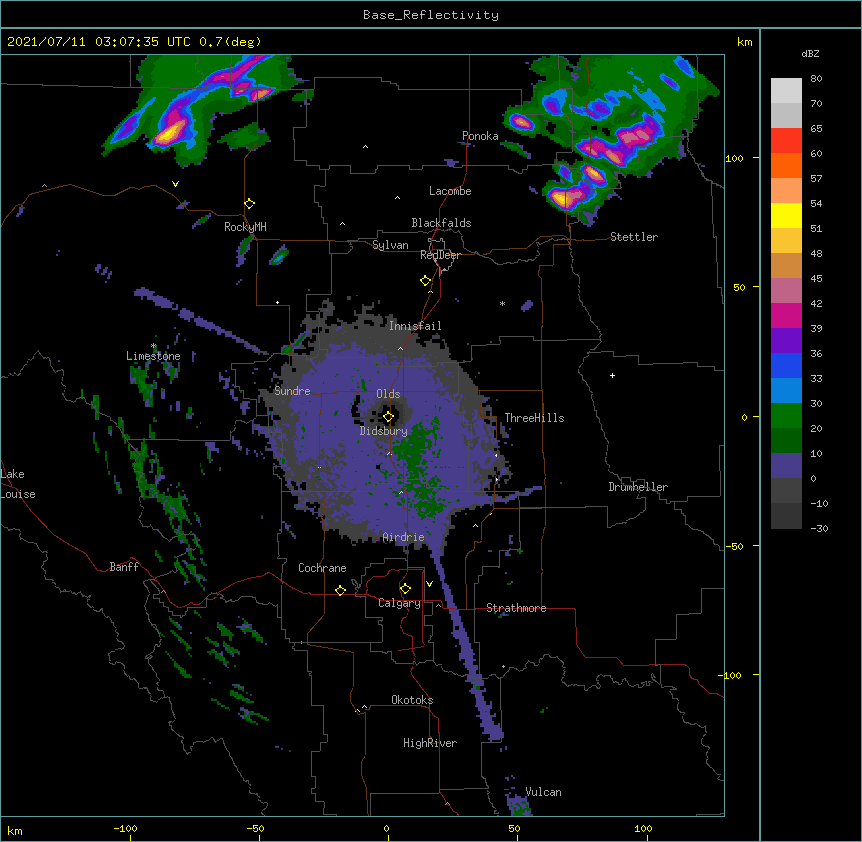Viewport: 862px width, 842px height.
Task: Click the dBZ legend heading
Action: [810, 53]
